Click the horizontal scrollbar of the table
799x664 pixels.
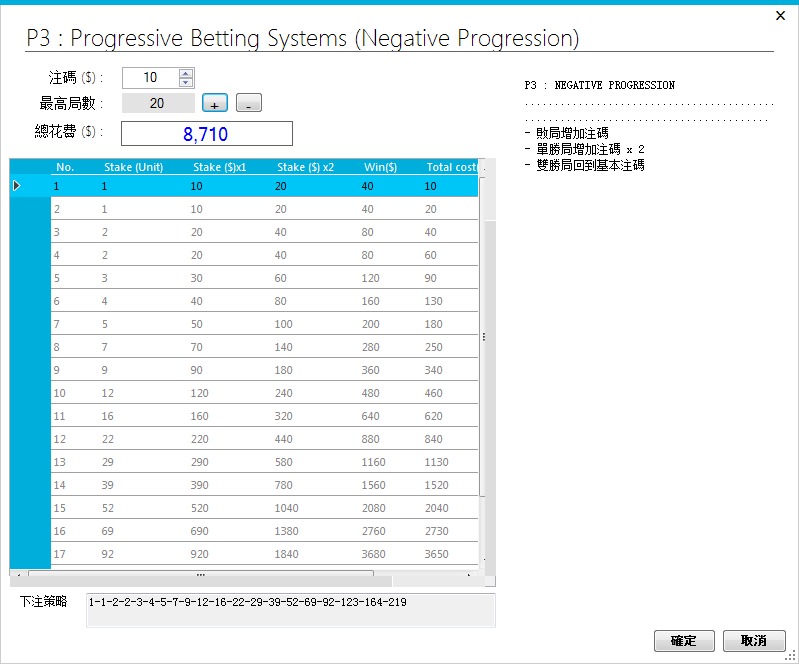[200, 576]
